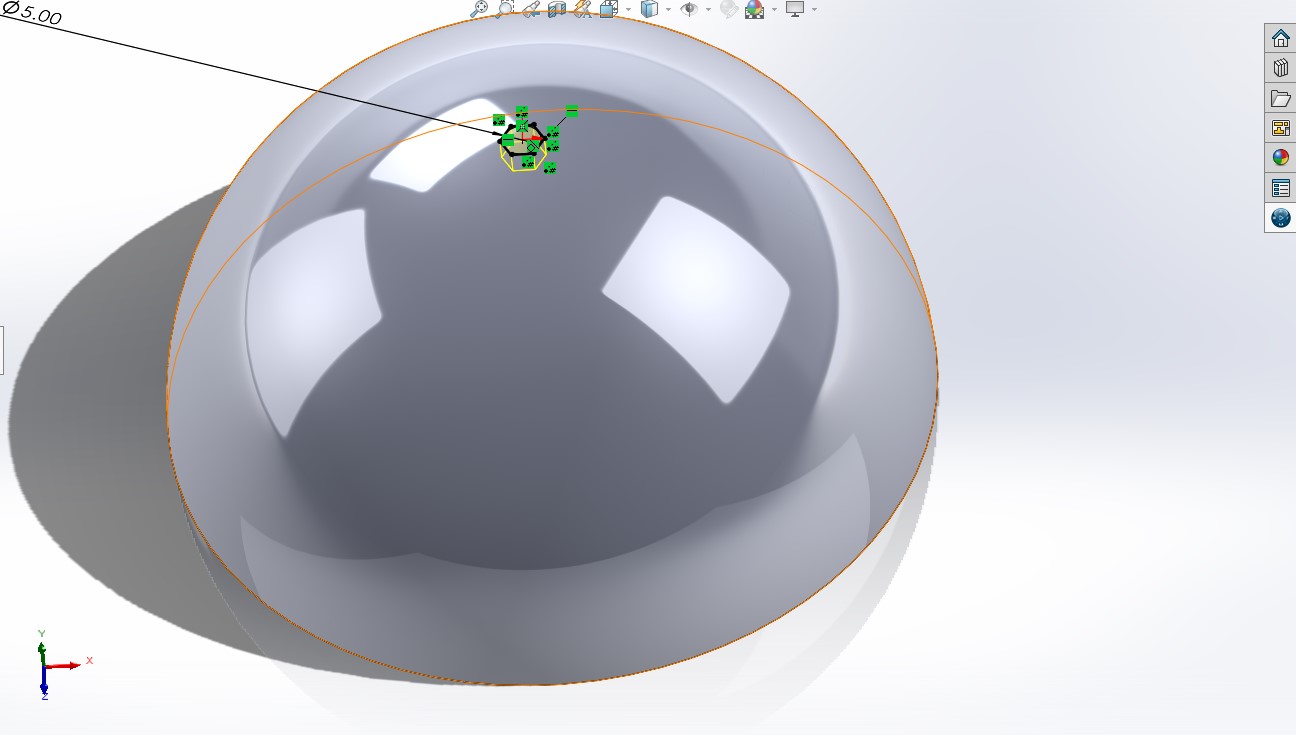Open the SOLIDWORKS Forum tab
The width and height of the screenshot is (1296, 735).
pos(1280,217)
